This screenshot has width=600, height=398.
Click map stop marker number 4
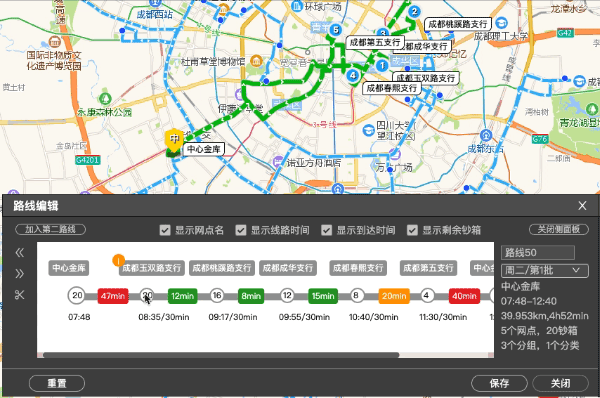tap(352, 75)
